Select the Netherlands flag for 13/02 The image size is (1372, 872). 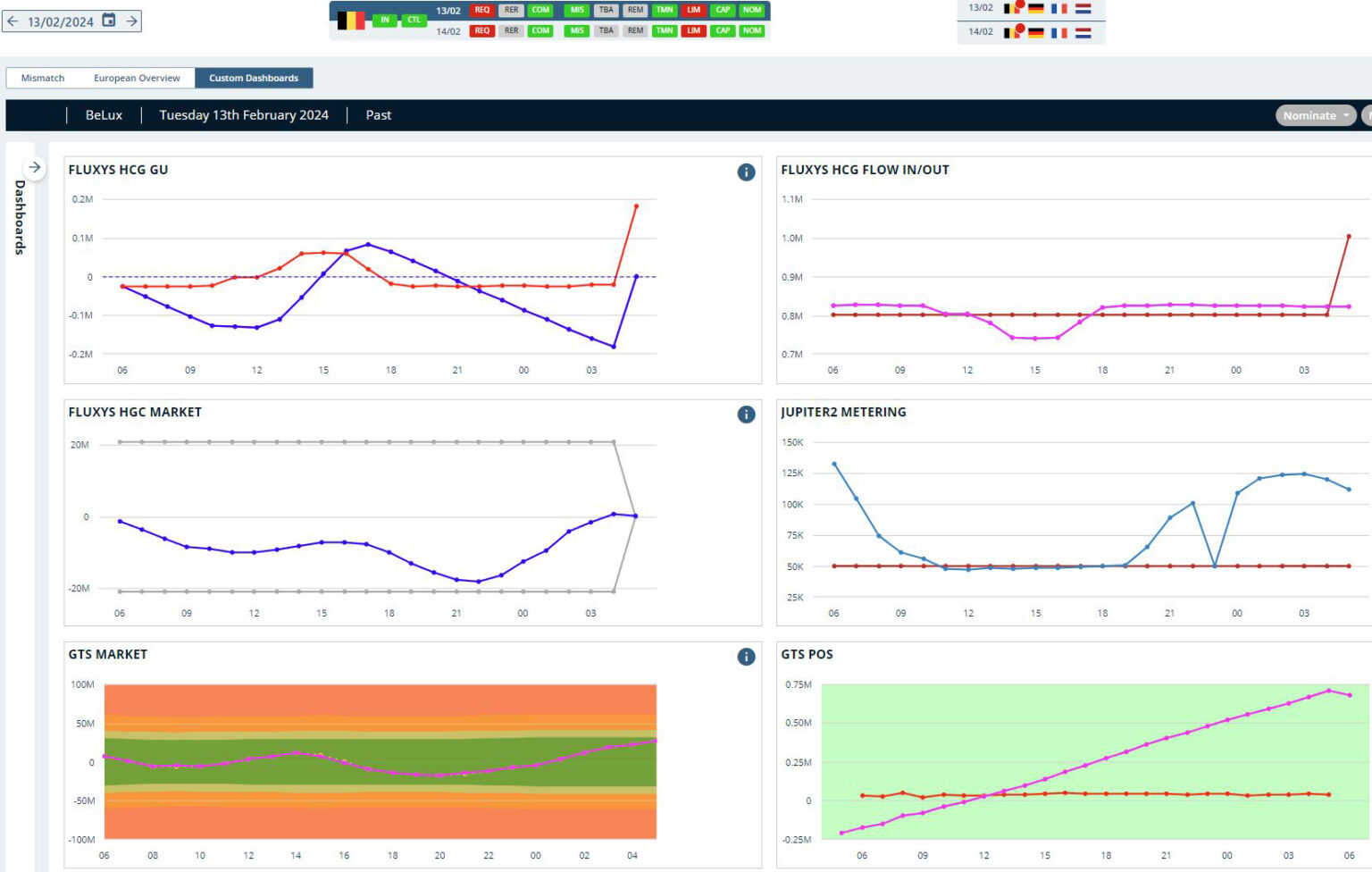point(1084,8)
